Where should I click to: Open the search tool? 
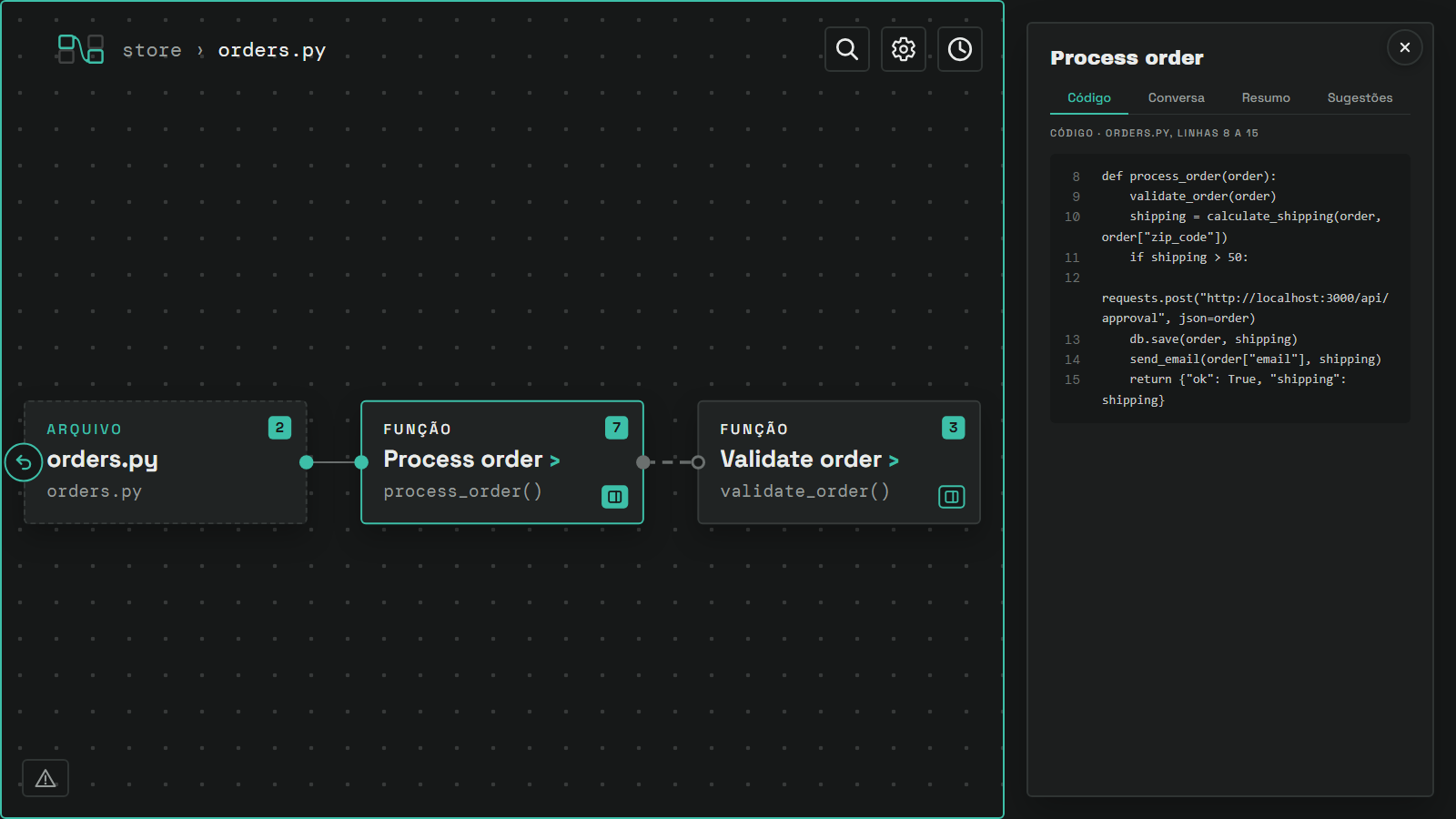[x=847, y=49]
